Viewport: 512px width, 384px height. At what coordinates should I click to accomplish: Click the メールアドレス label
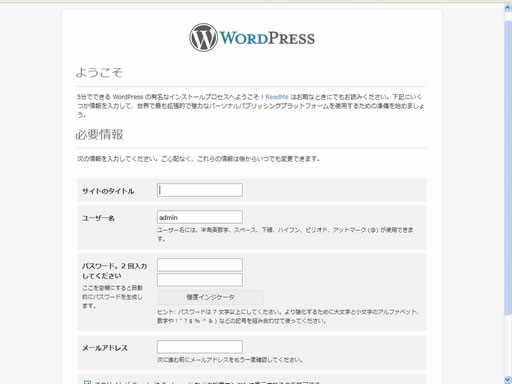point(105,348)
